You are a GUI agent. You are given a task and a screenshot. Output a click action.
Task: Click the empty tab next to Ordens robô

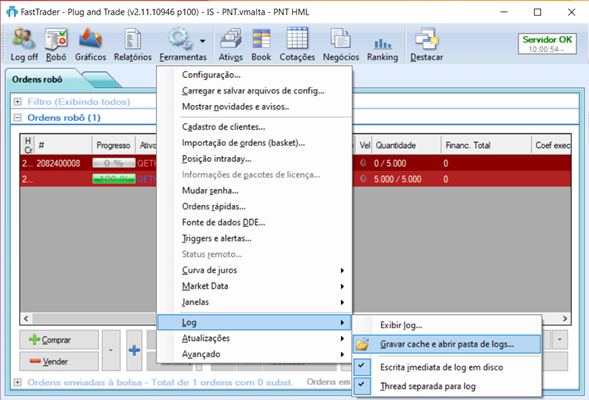point(101,79)
